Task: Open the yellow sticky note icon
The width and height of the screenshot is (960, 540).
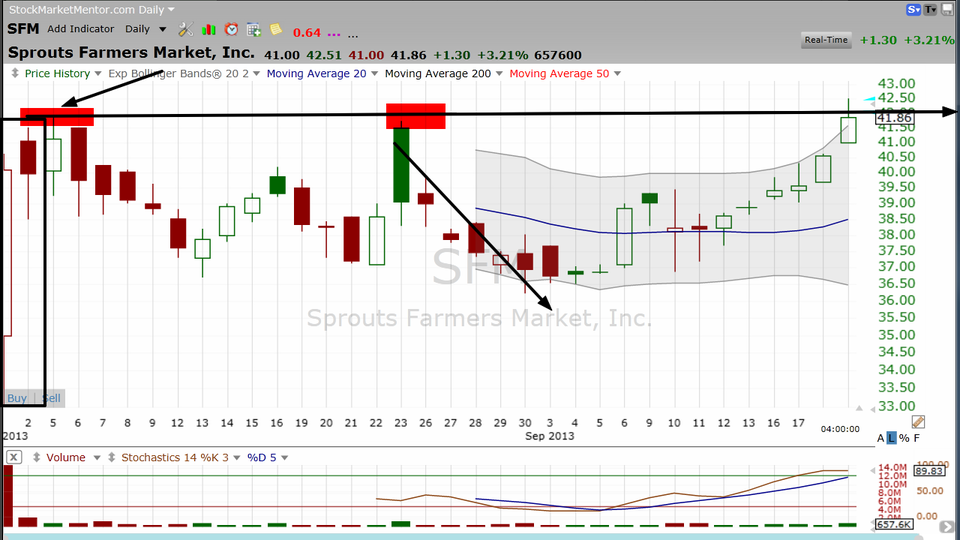Action: (x=276, y=29)
